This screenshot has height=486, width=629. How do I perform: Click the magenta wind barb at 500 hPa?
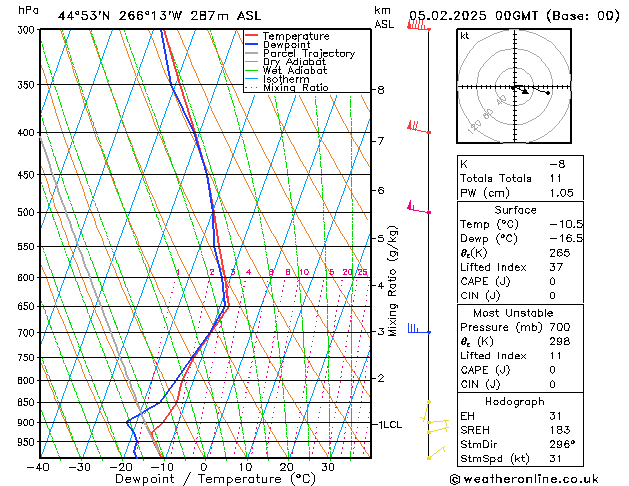[x=418, y=207]
